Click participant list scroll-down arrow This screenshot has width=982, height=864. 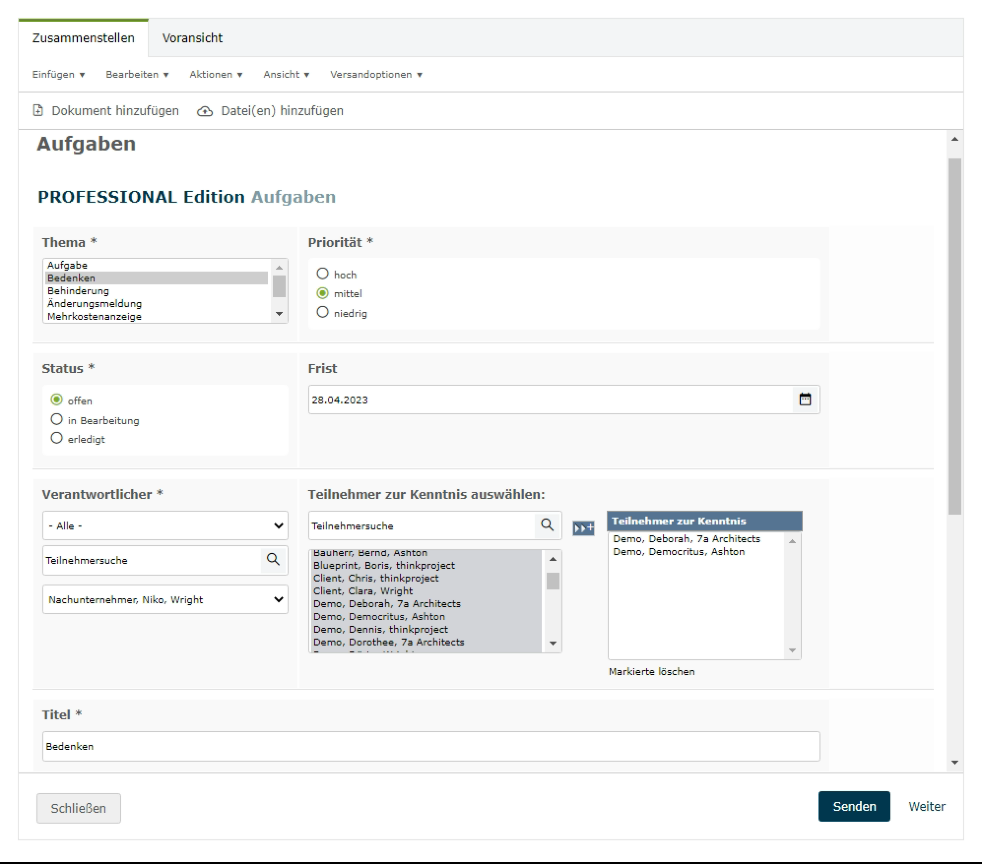click(553, 644)
